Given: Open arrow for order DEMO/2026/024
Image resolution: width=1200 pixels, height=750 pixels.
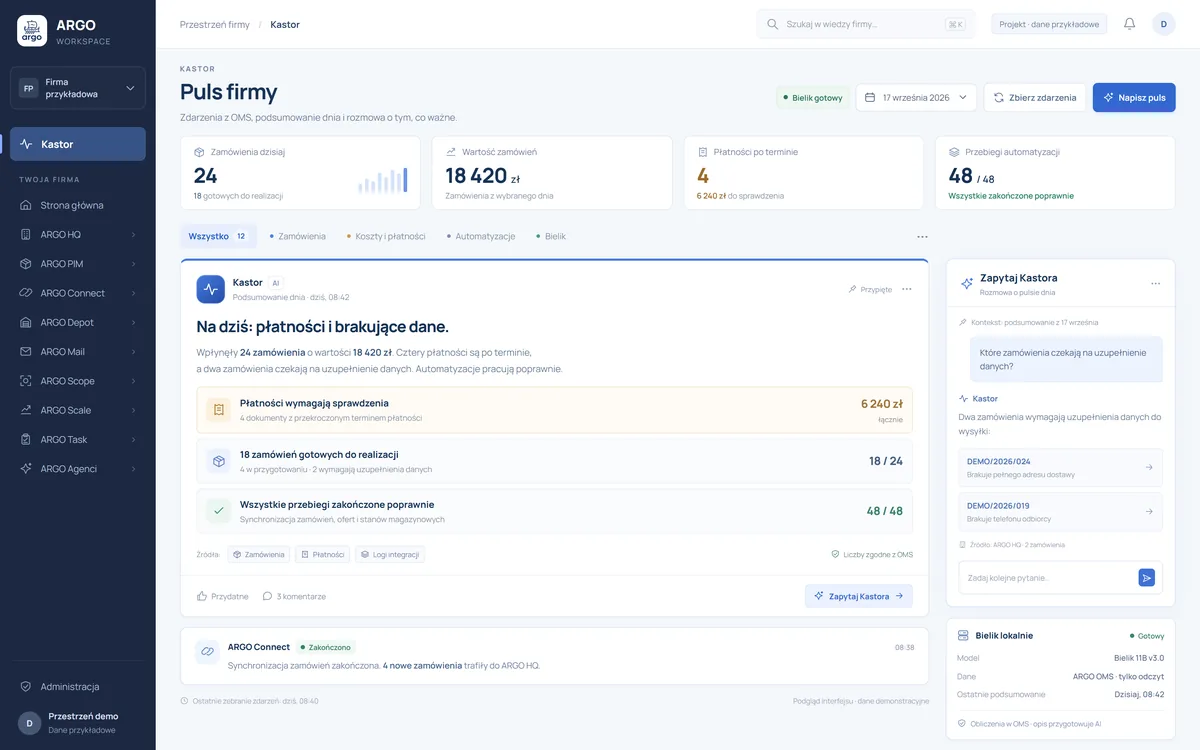Looking at the screenshot, I should (1148, 467).
